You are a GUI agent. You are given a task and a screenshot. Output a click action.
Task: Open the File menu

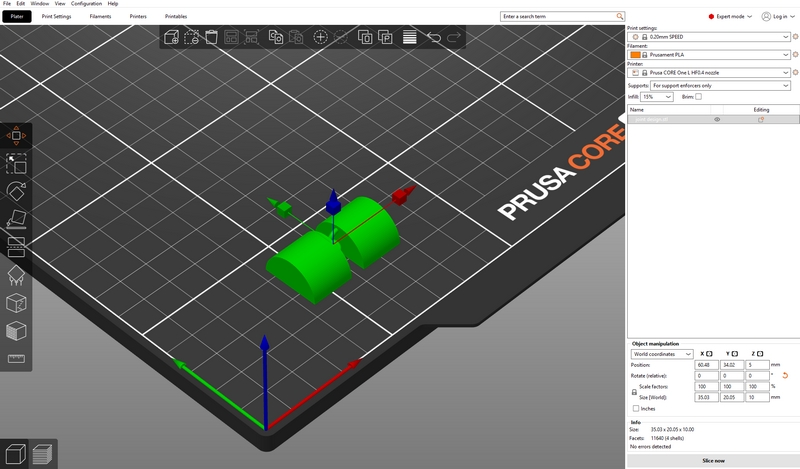click(x=7, y=4)
